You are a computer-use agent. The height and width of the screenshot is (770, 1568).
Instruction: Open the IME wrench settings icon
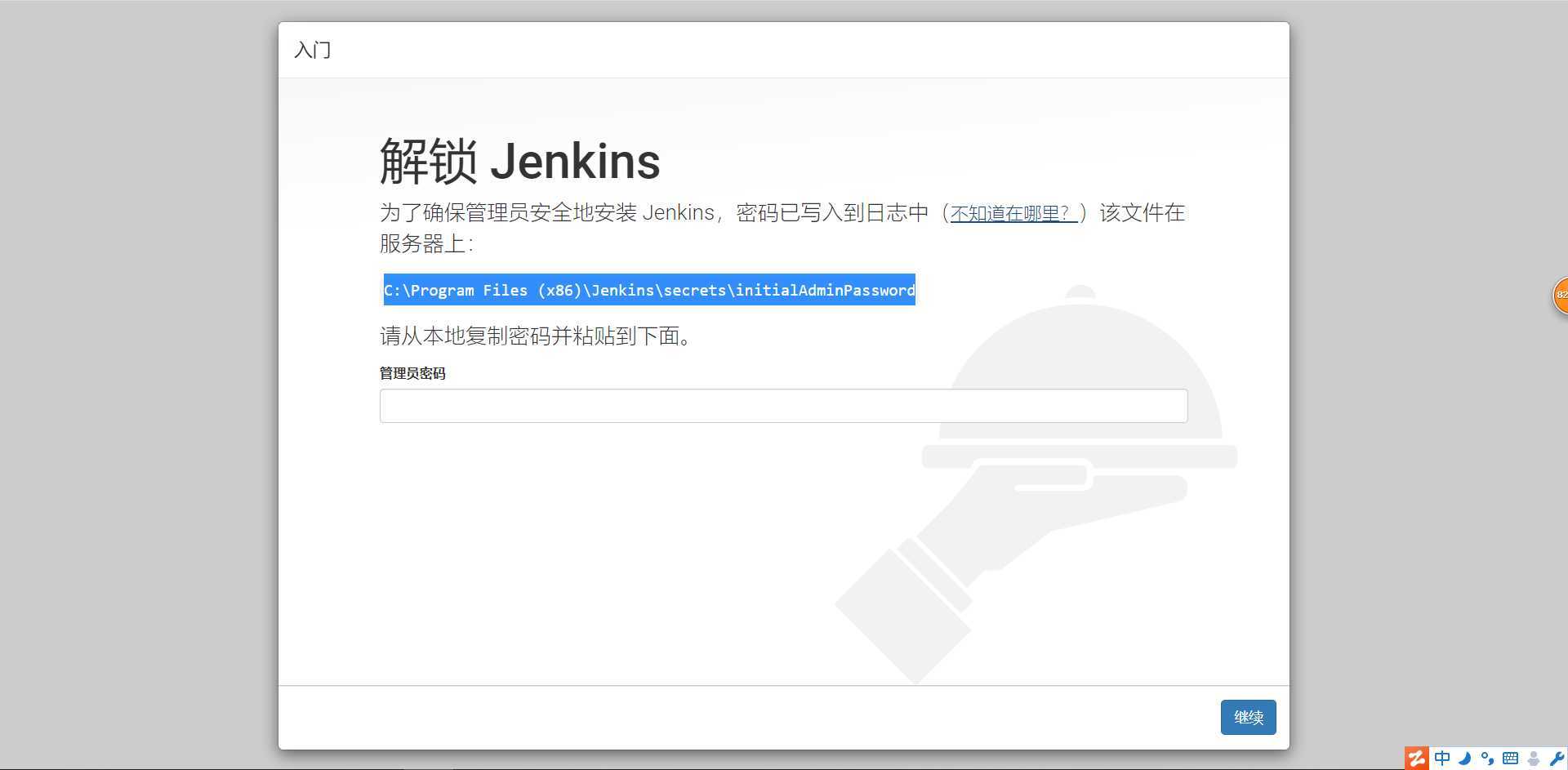point(1557,759)
